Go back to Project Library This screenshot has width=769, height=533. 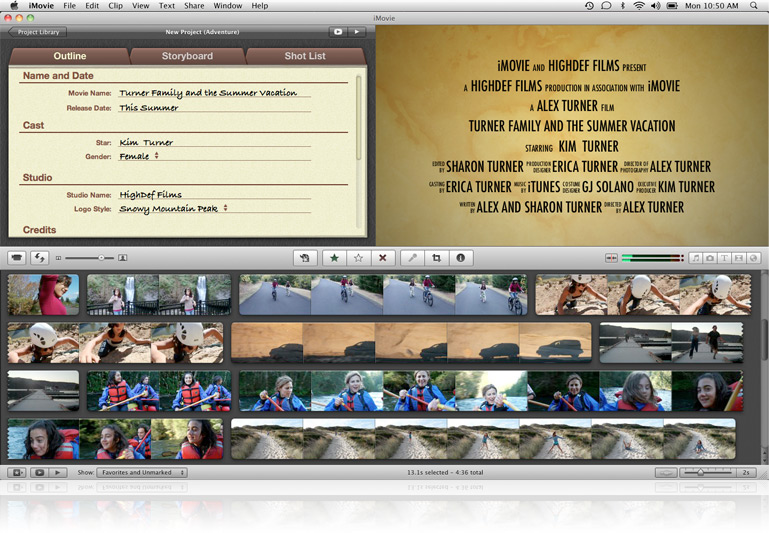[37, 32]
